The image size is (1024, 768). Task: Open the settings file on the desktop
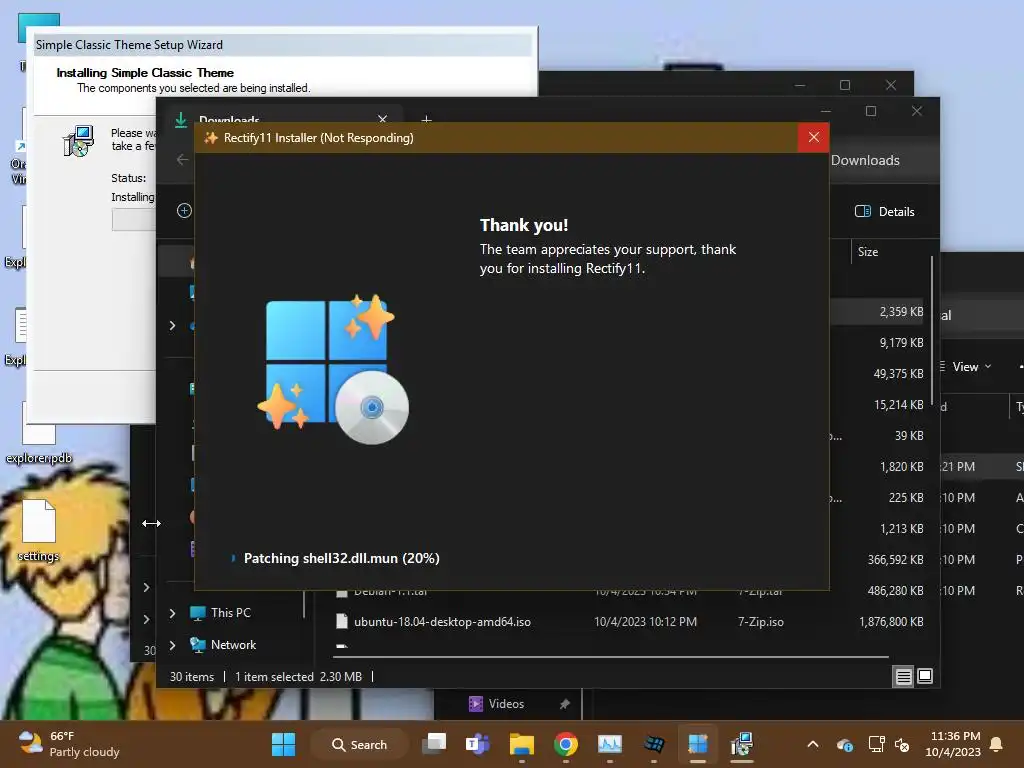coord(39,530)
